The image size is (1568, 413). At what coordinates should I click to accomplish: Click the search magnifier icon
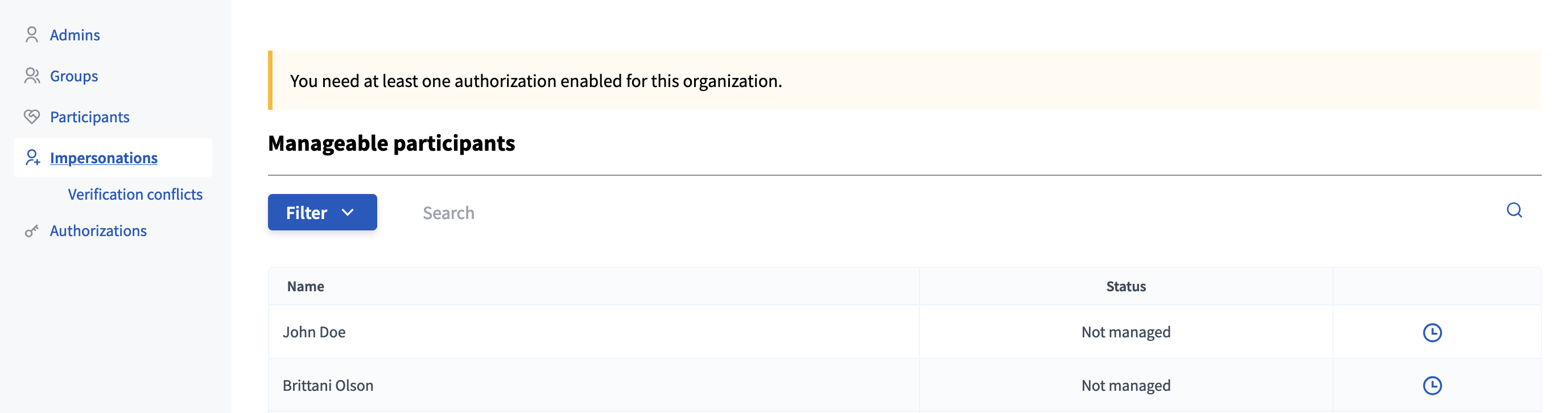coord(1514,210)
